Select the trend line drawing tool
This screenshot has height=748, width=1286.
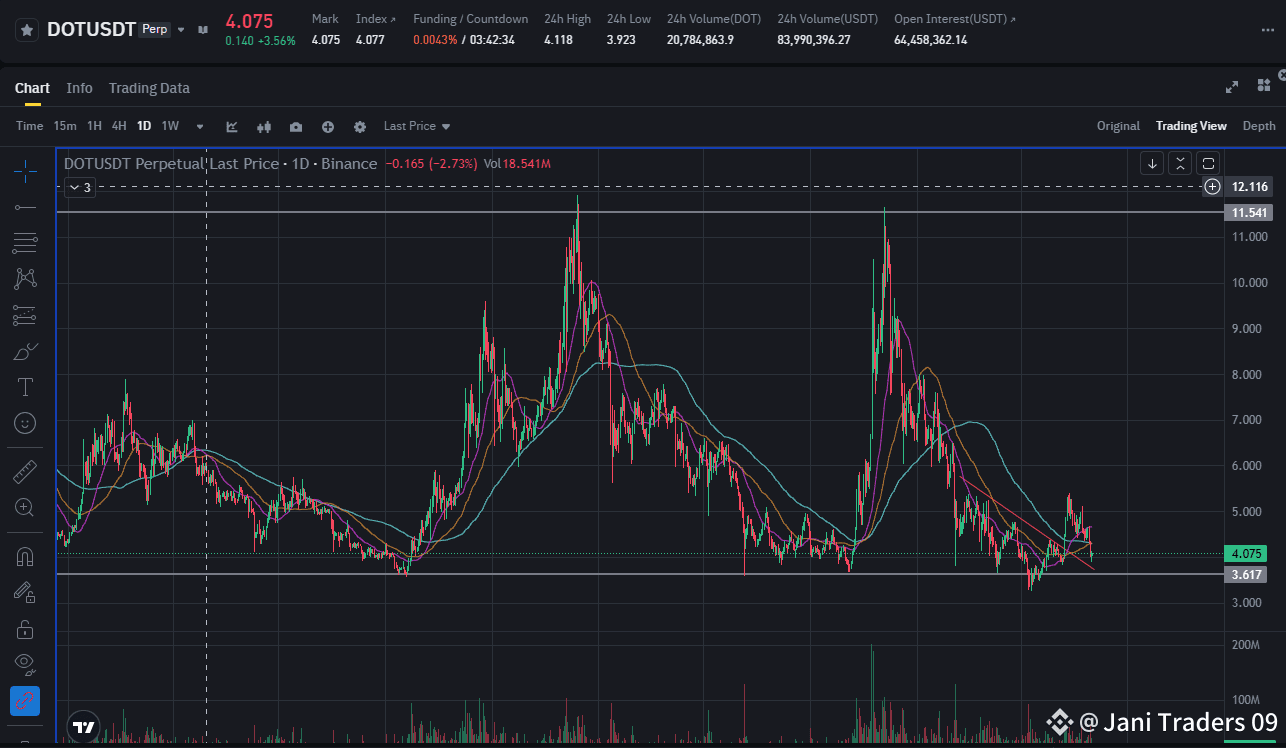tap(25, 207)
